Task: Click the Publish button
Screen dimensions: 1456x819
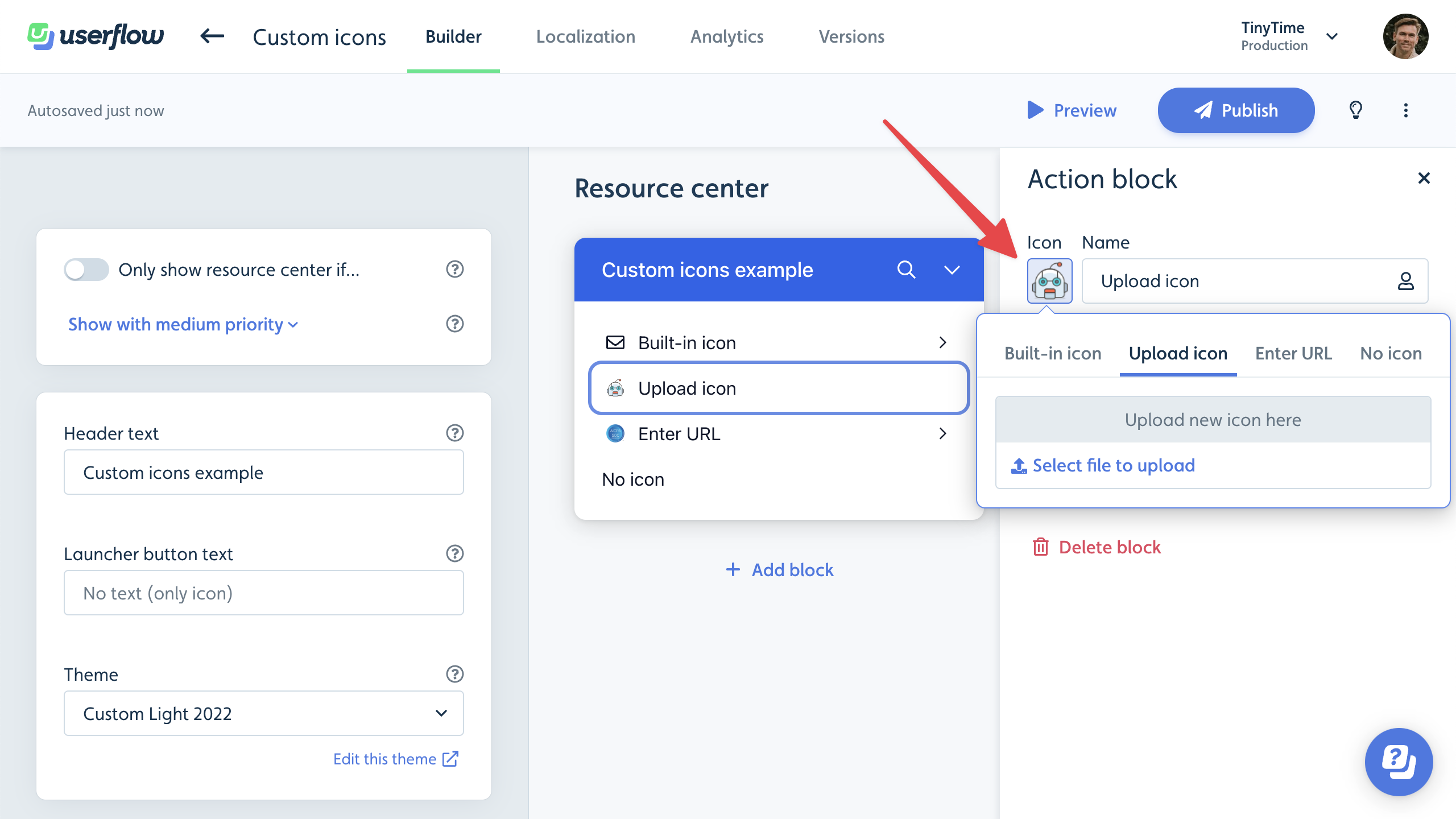Action: tap(1236, 110)
